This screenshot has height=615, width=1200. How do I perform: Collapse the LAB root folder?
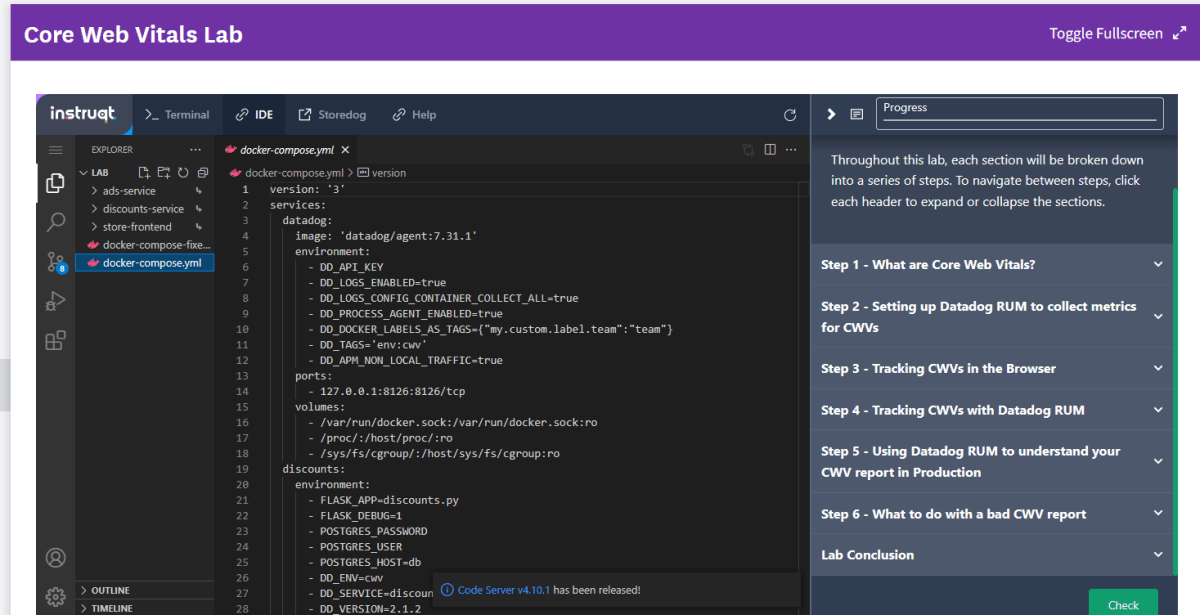pyautogui.click(x=100, y=172)
